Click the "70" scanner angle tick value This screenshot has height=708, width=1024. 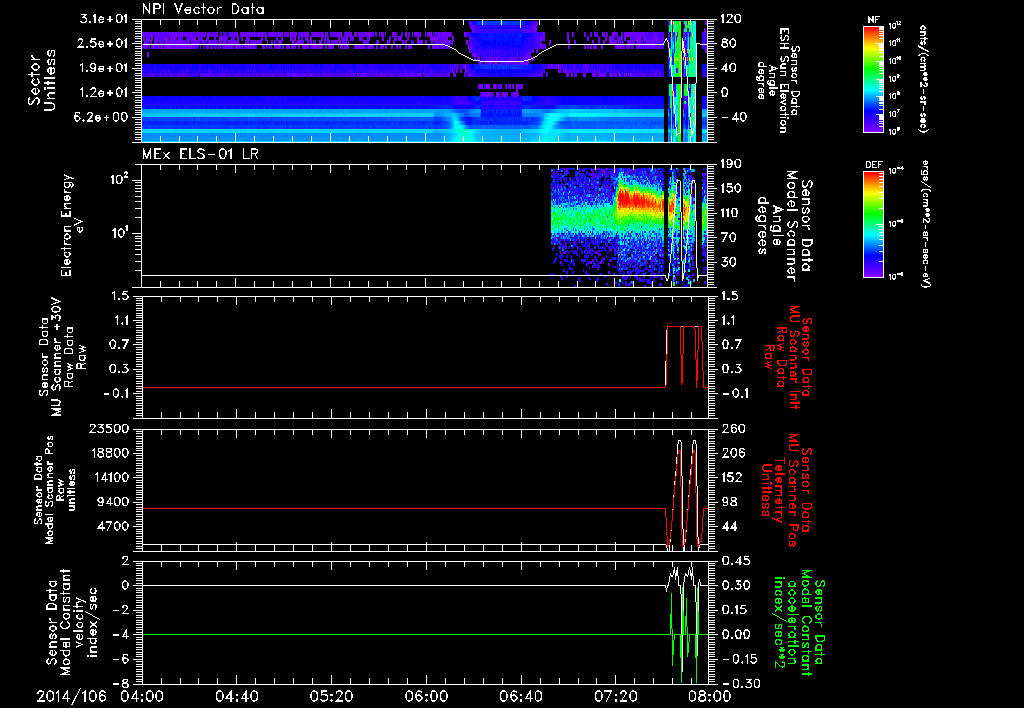point(727,238)
